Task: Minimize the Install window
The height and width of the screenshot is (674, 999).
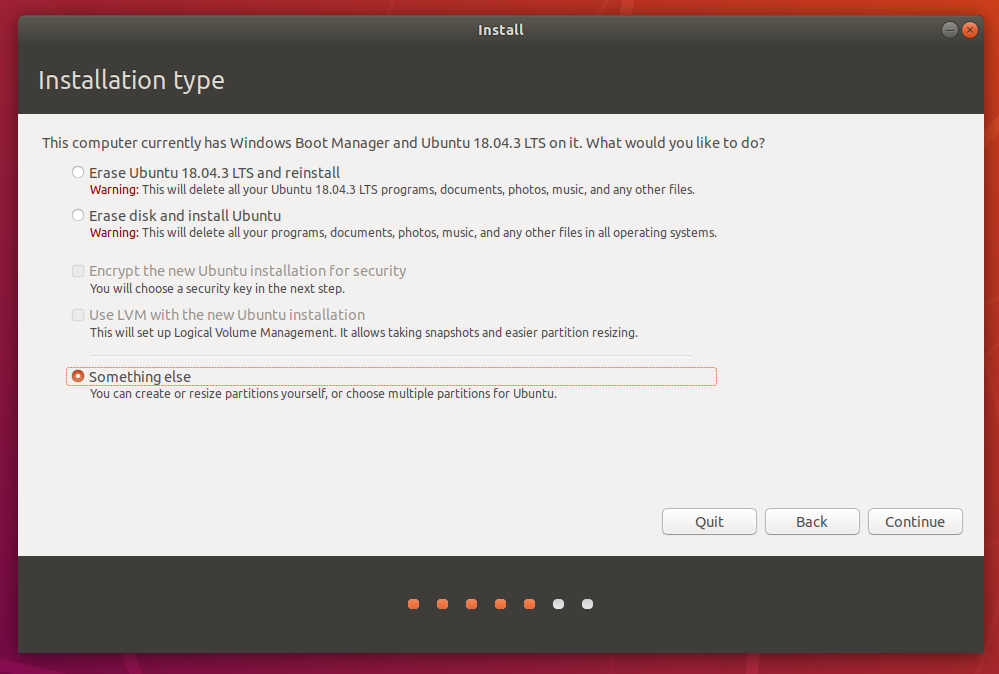Action: click(949, 30)
